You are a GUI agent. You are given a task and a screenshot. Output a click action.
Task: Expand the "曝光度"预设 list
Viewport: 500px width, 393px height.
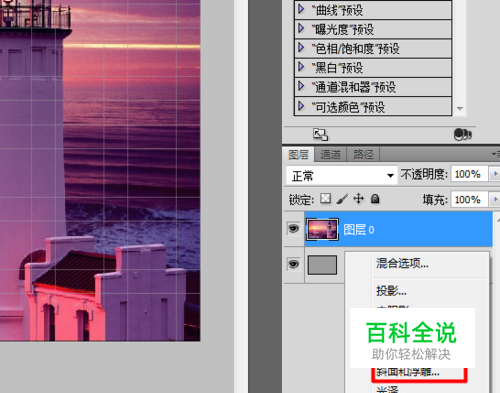point(301,29)
